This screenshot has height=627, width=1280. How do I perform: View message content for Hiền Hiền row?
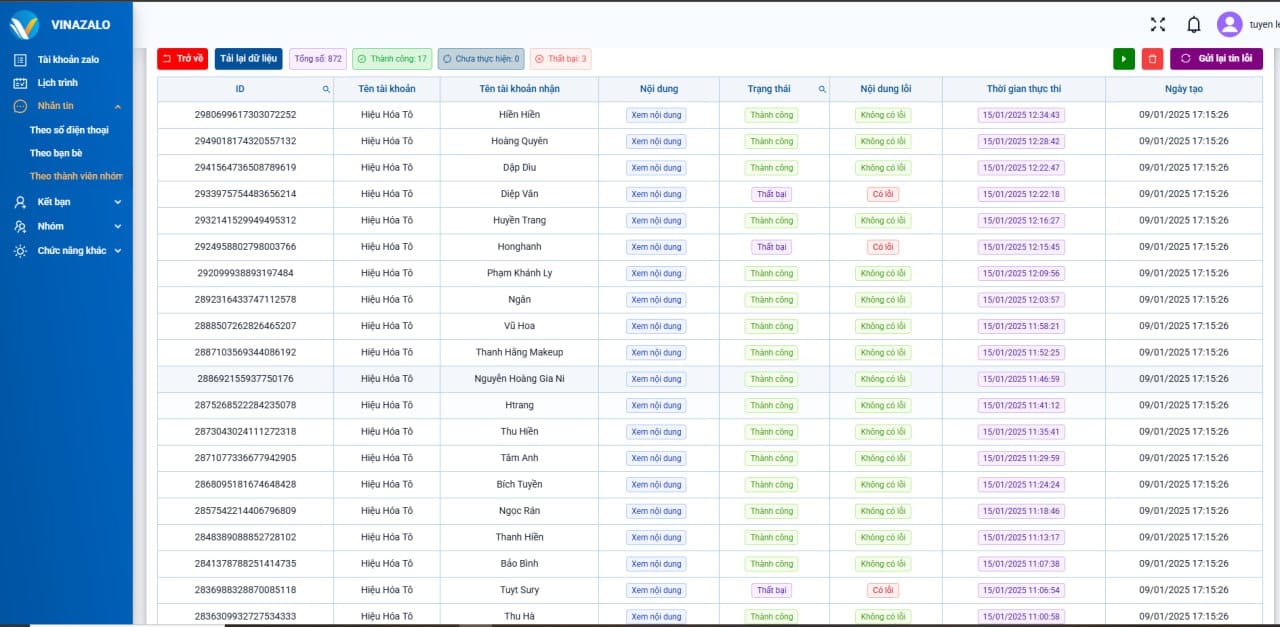656,115
